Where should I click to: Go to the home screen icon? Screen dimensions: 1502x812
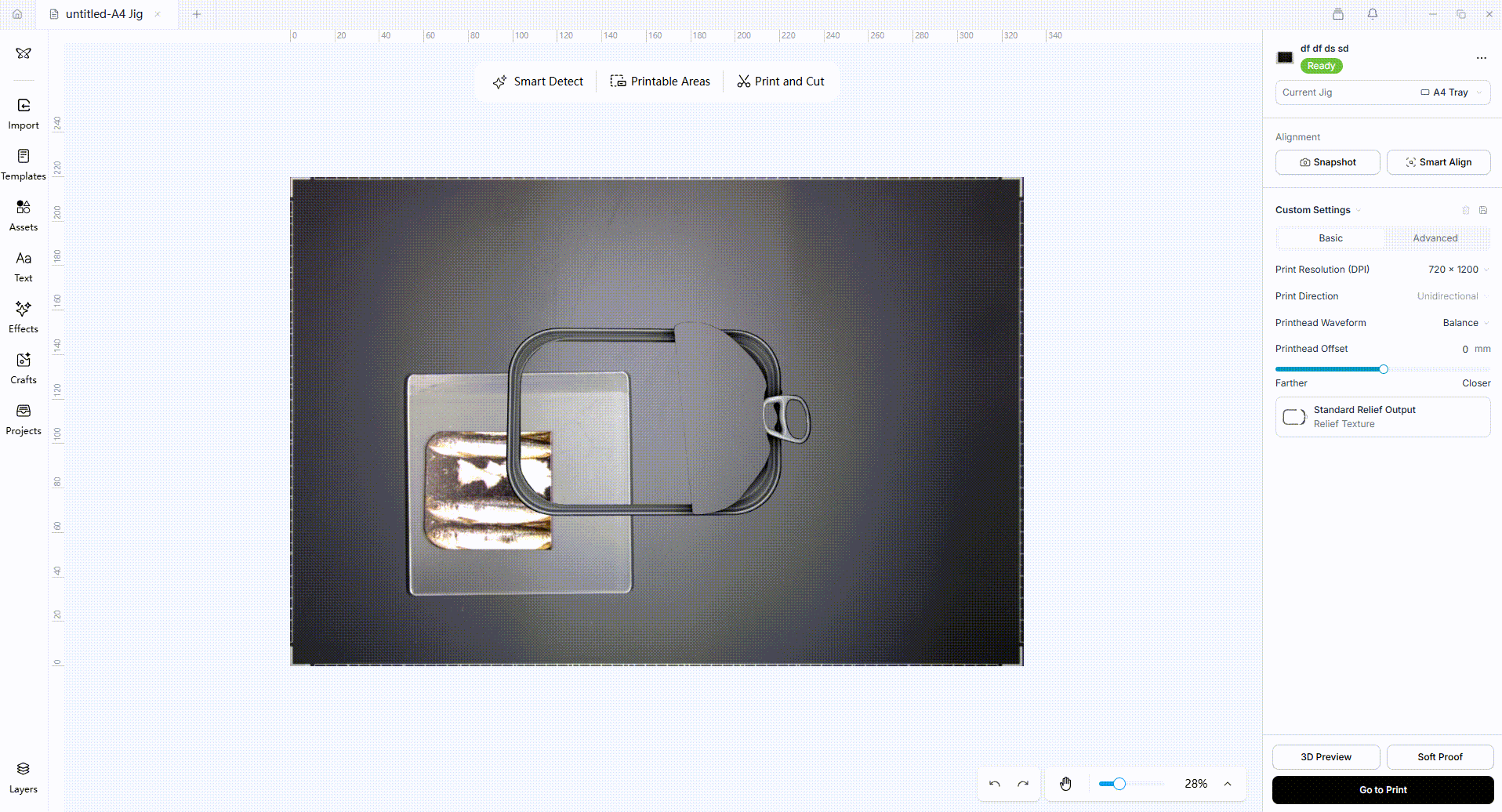[x=17, y=14]
